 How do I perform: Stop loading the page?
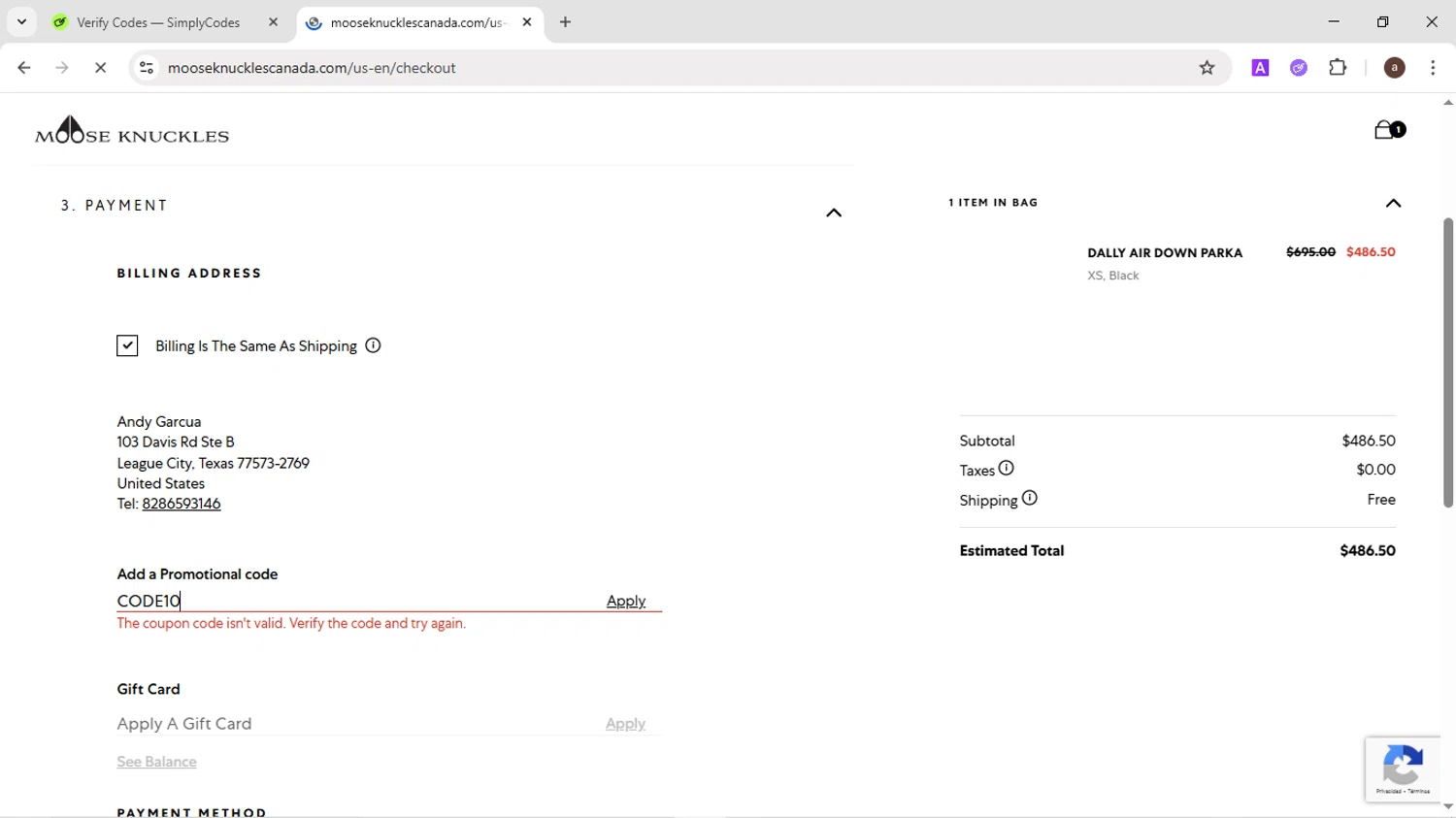coord(100,68)
